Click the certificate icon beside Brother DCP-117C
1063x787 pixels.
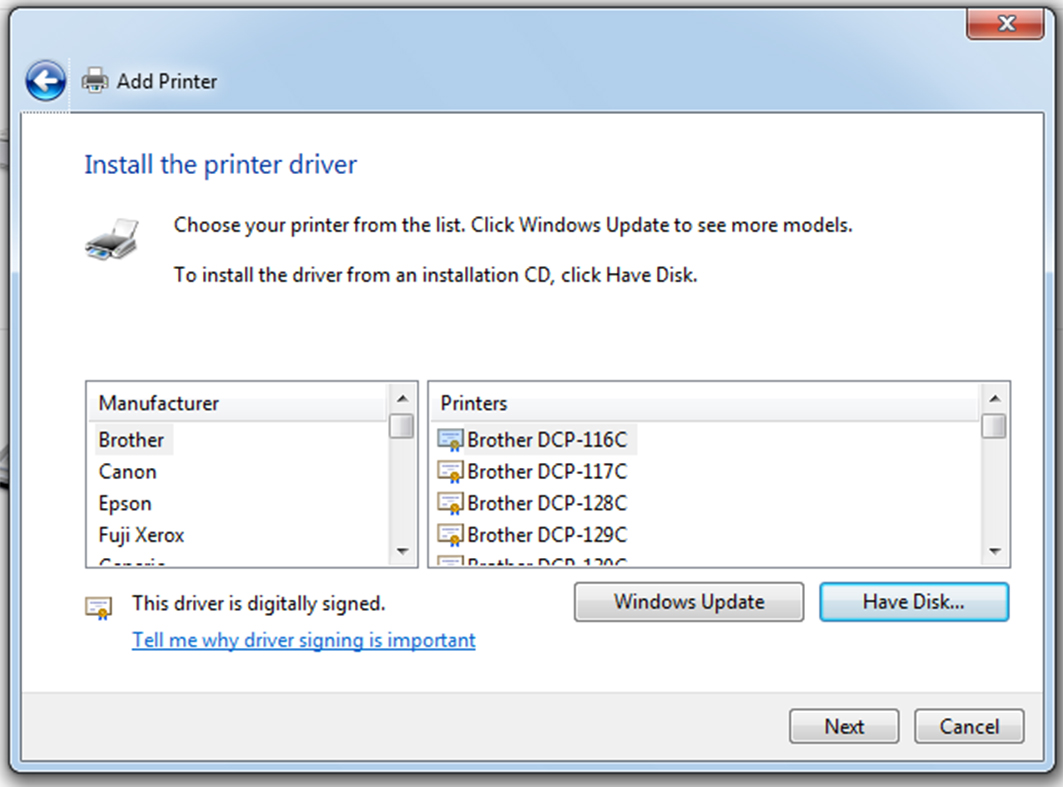[450, 472]
